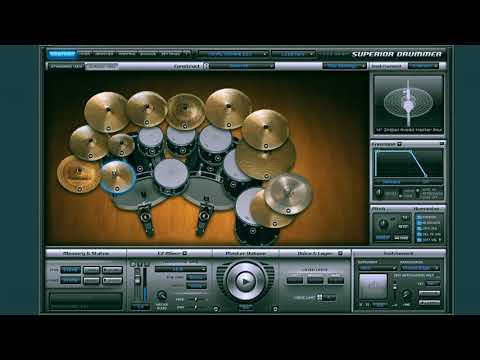480x360 pixels.
Task: Switch to the Grooves tab
Action: [x=104, y=54]
